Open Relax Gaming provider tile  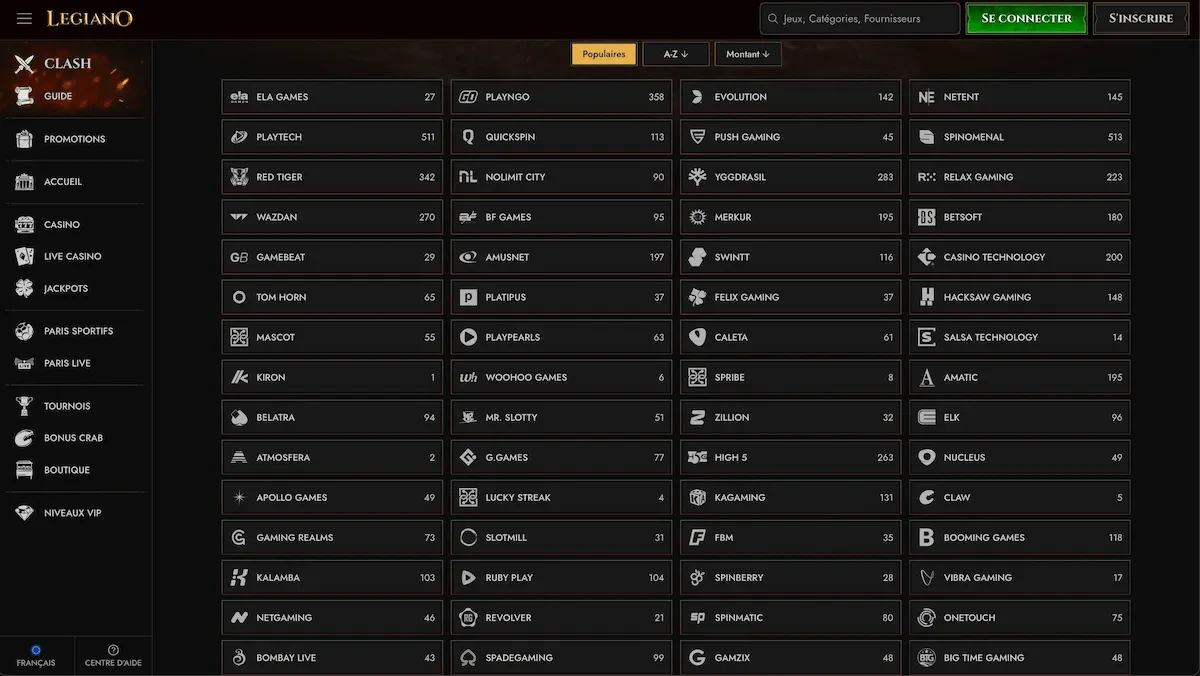(x=1020, y=177)
